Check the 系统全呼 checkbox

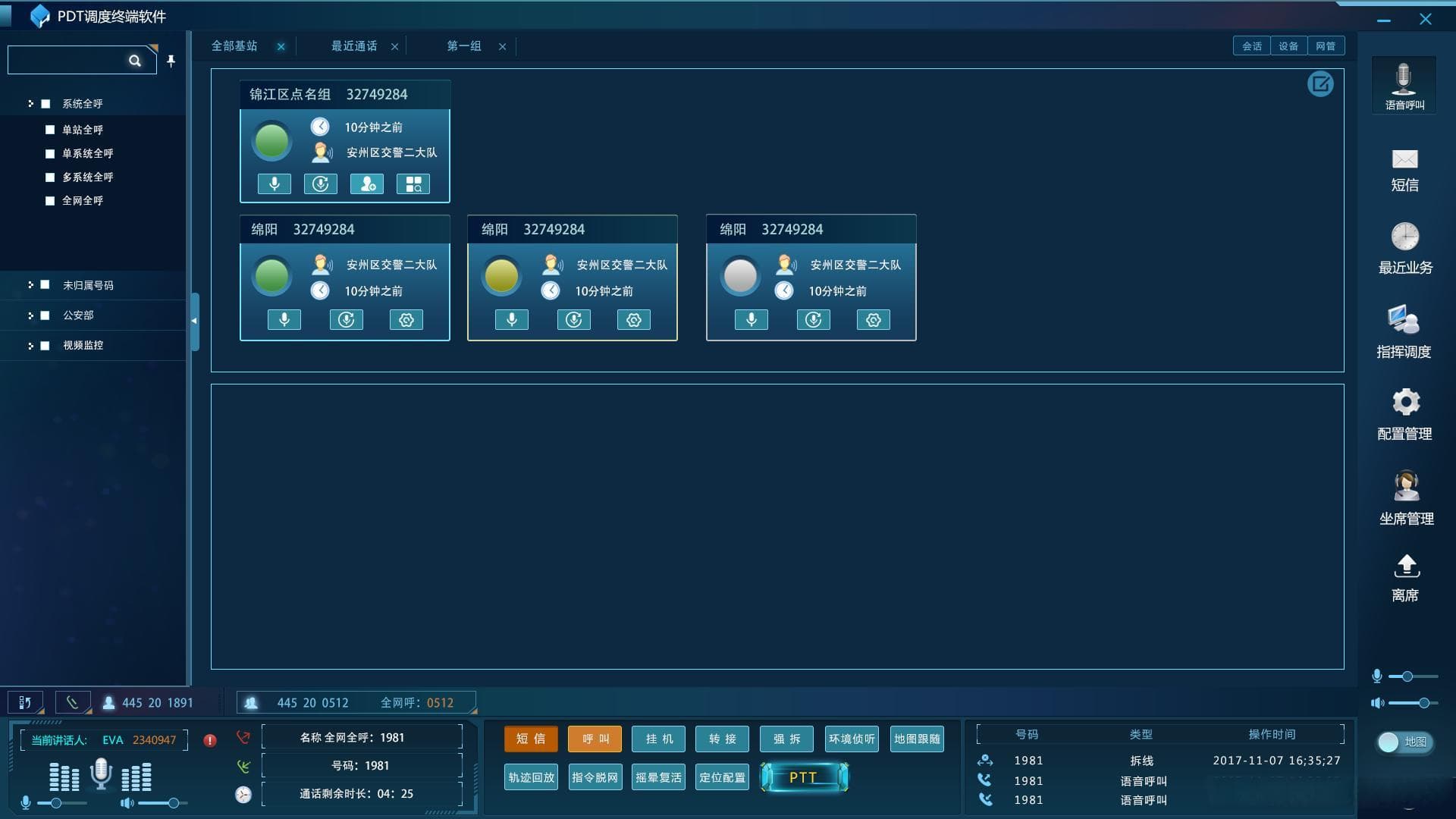tap(45, 104)
